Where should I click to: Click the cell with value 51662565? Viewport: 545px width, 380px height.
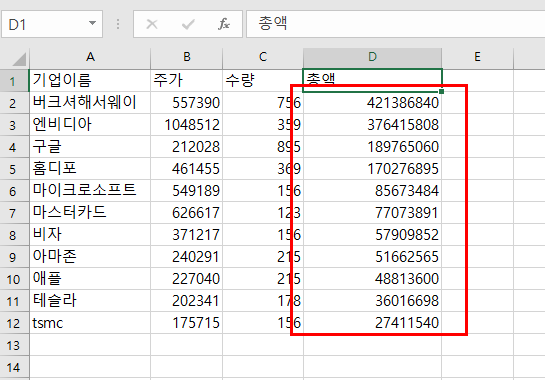click(372, 257)
